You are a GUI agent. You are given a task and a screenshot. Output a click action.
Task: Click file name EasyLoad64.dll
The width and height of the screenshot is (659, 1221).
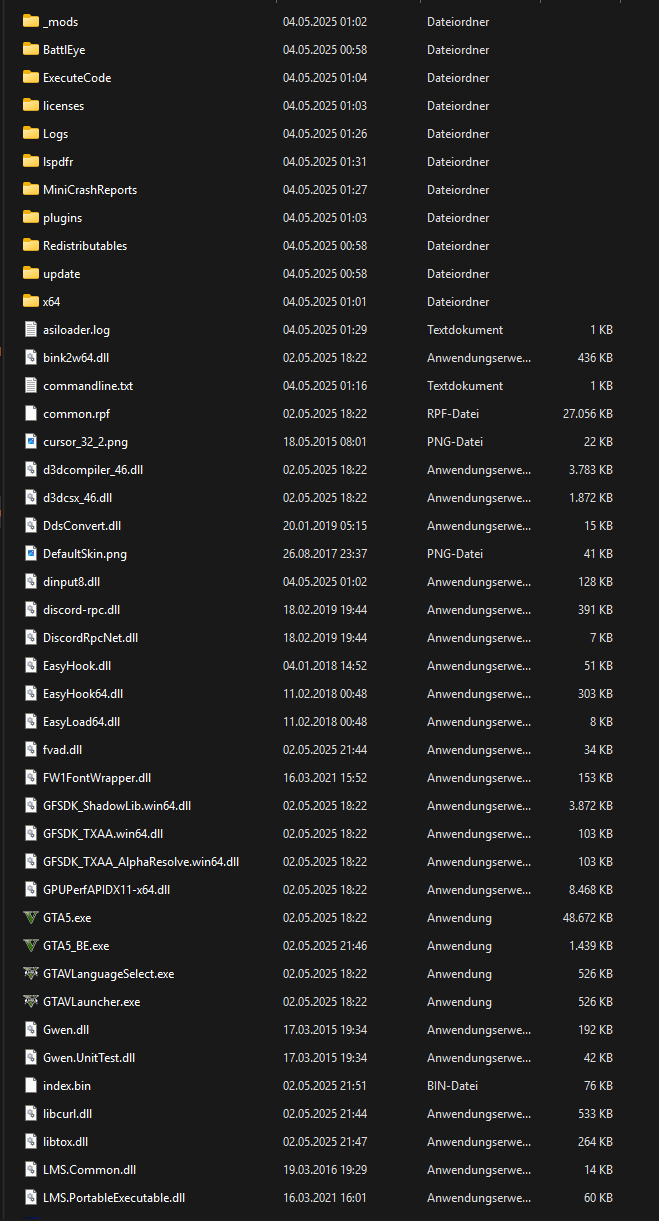[x=81, y=721]
